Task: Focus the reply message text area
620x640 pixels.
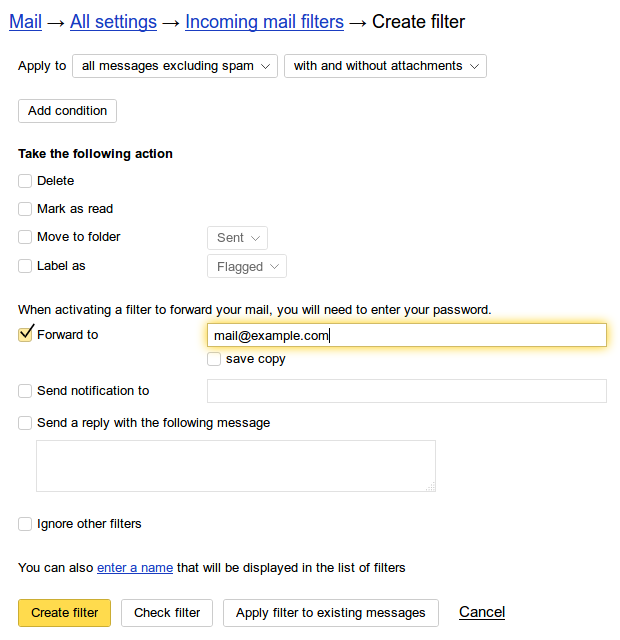Action: point(236,466)
